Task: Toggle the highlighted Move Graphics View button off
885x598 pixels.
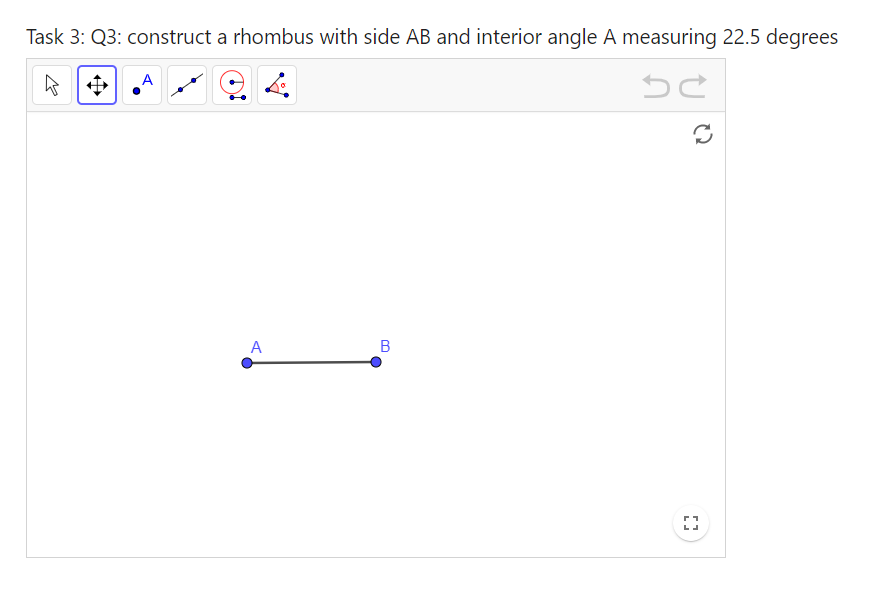Action: click(x=96, y=85)
